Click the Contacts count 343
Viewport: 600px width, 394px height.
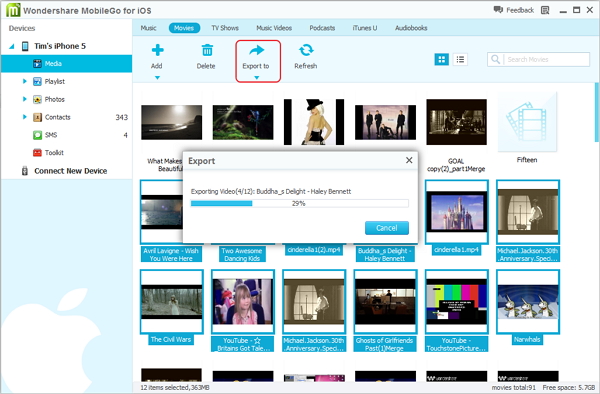point(122,117)
